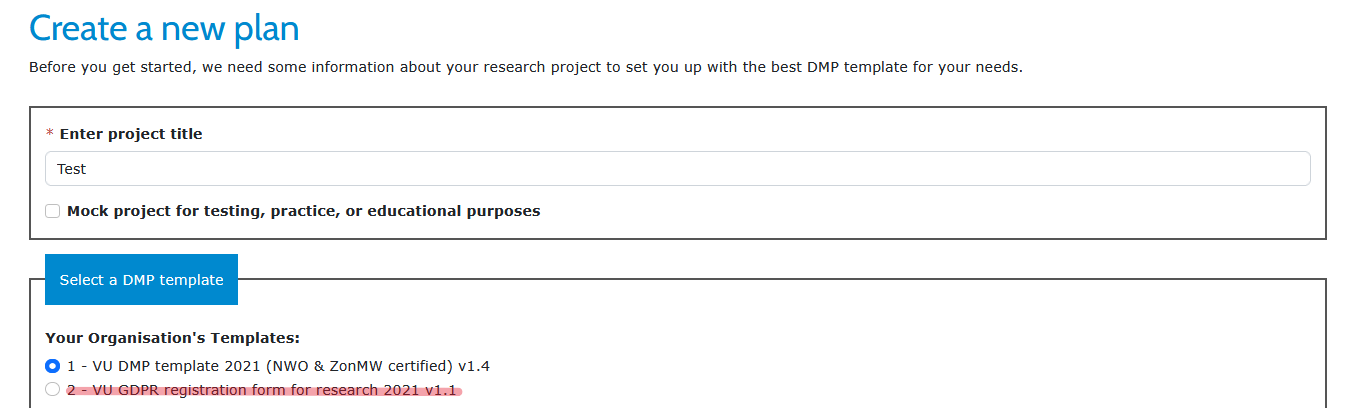Select the VU DMP template 2021 radio button
The width and height of the screenshot is (1360, 408).
pyautogui.click(x=53, y=366)
